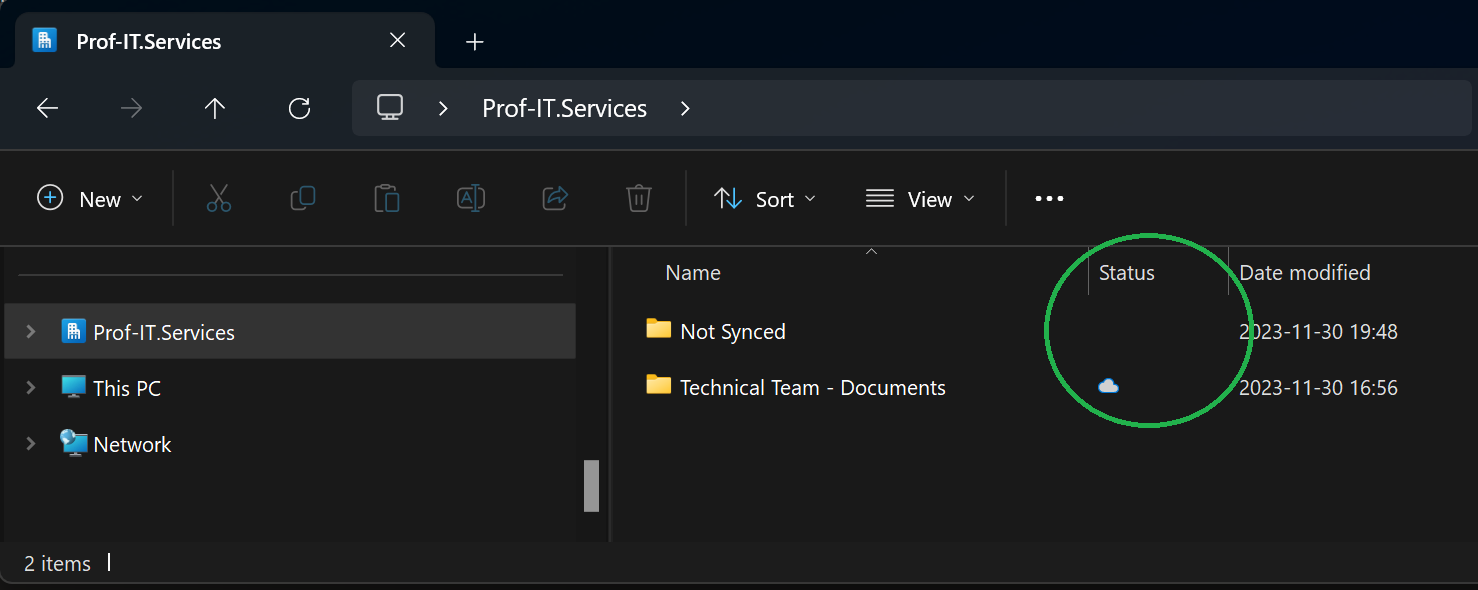The image size is (1478, 590).
Task: Click the Refresh button
Action: [299, 108]
